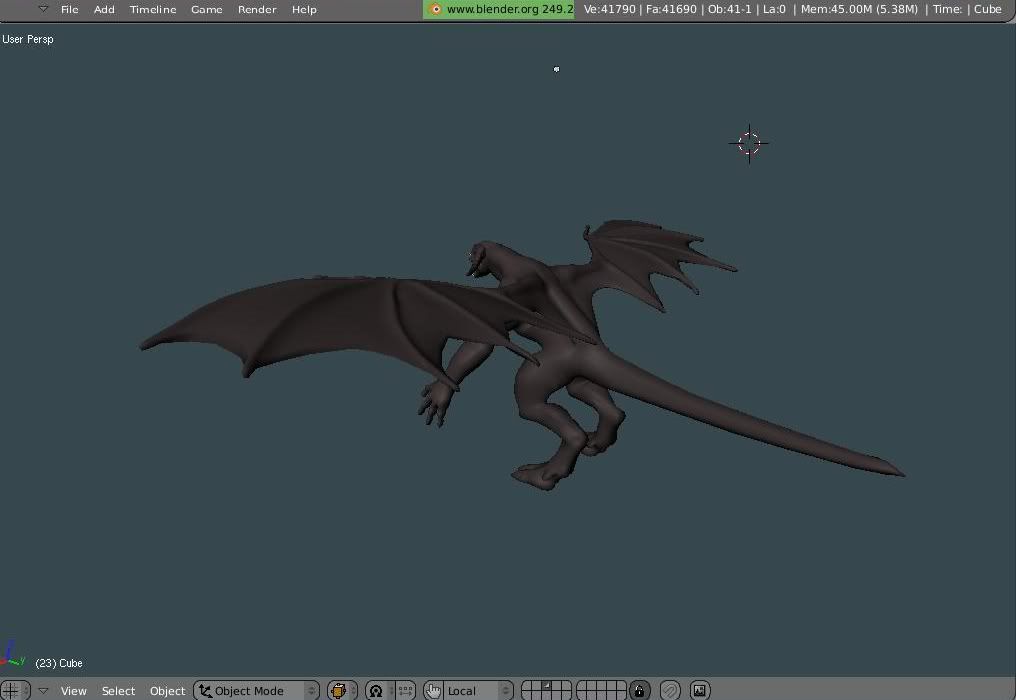Click the 3D View window type icon
The height and width of the screenshot is (700, 1016).
tap(11, 690)
